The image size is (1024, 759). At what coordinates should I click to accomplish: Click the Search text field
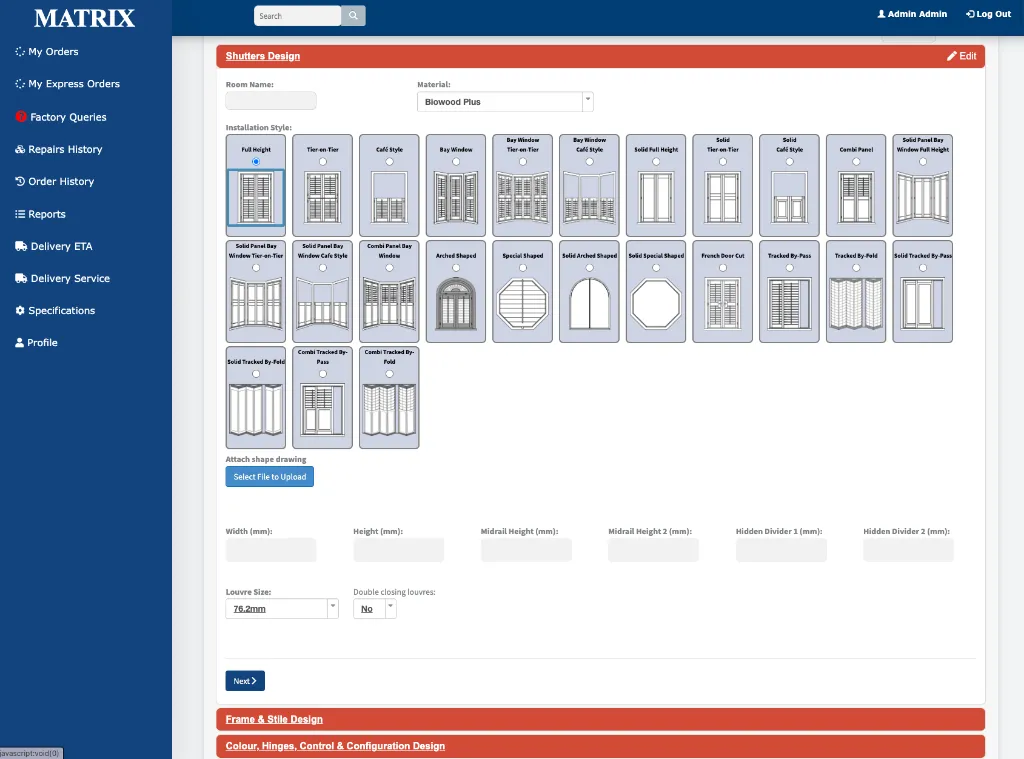(297, 16)
